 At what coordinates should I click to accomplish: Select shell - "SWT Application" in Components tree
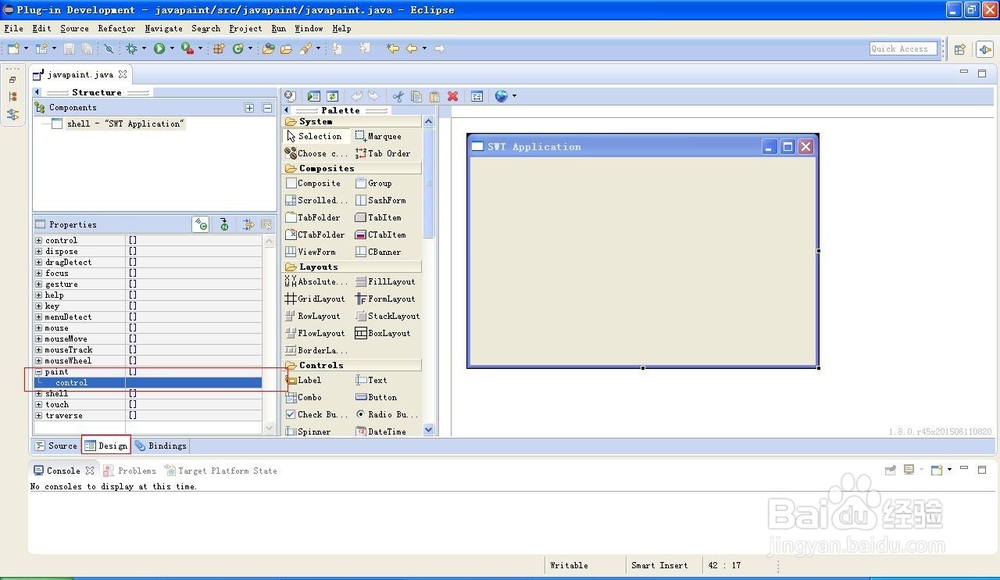coord(124,124)
